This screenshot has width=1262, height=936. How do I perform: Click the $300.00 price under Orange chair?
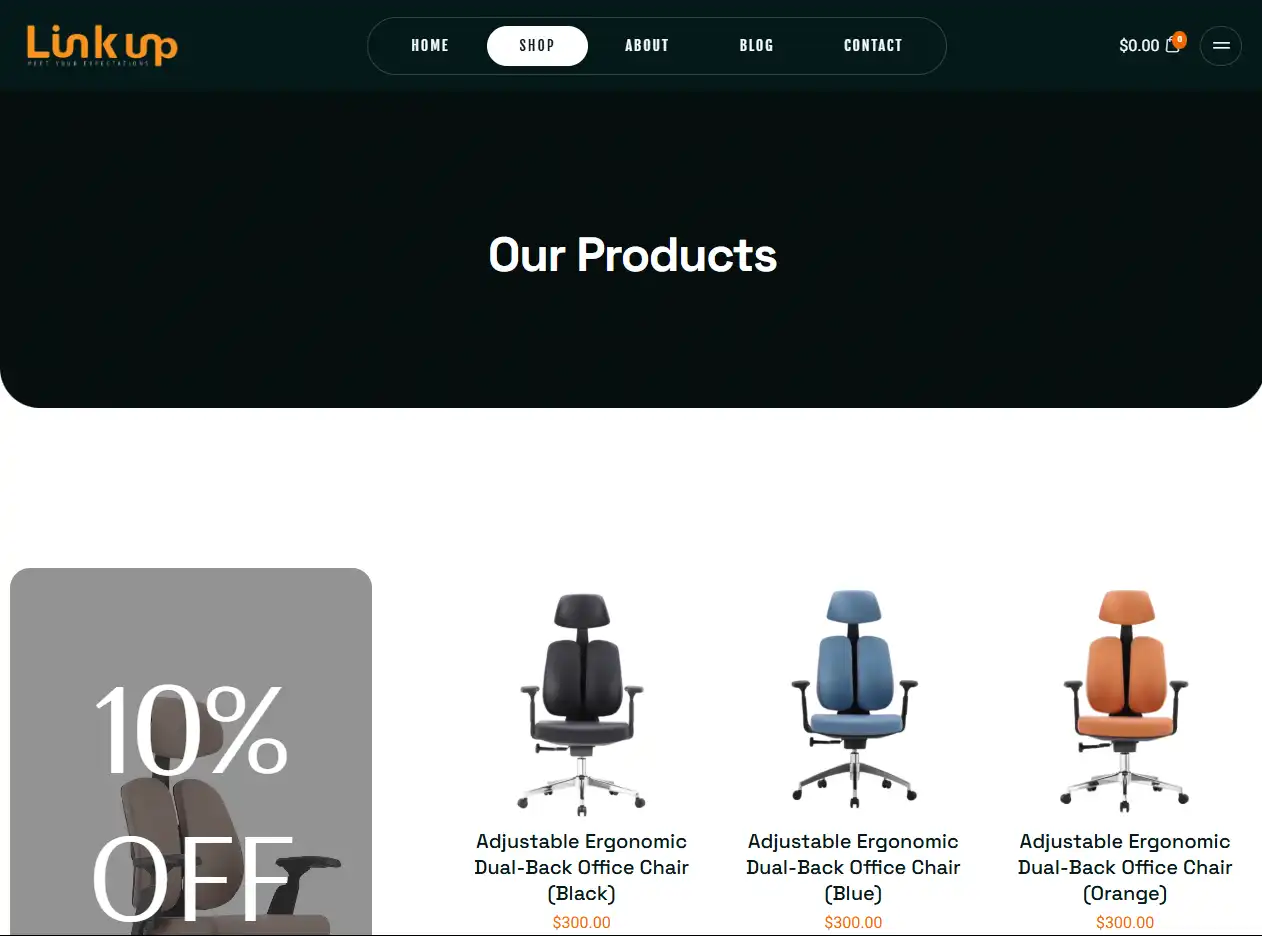click(1125, 923)
